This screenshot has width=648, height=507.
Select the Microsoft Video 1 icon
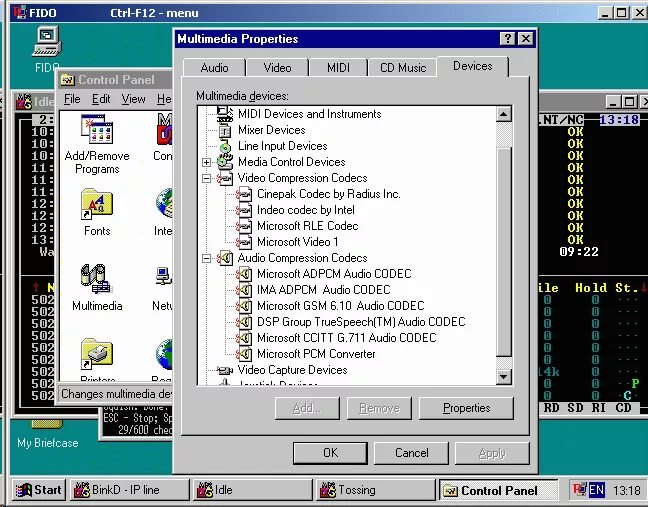[244, 242]
